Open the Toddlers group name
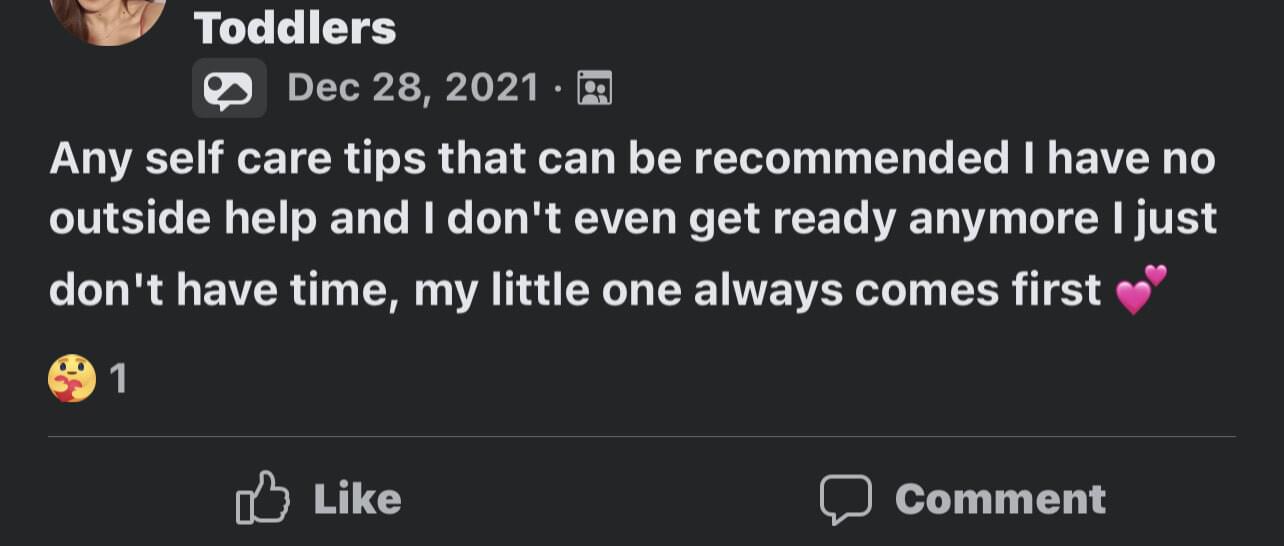The height and width of the screenshot is (546, 1284). click(295, 28)
